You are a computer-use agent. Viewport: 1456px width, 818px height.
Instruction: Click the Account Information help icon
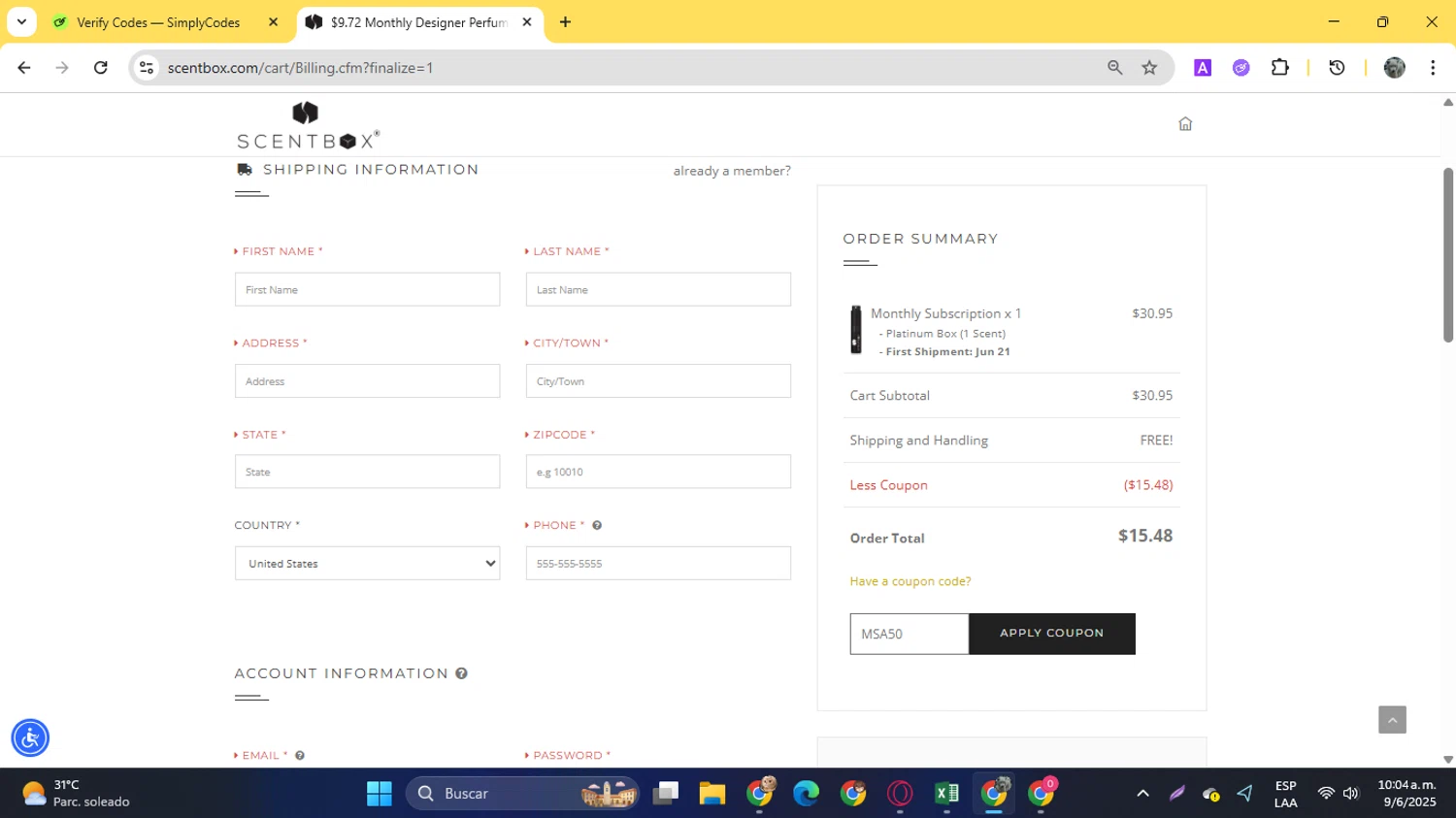(x=462, y=673)
